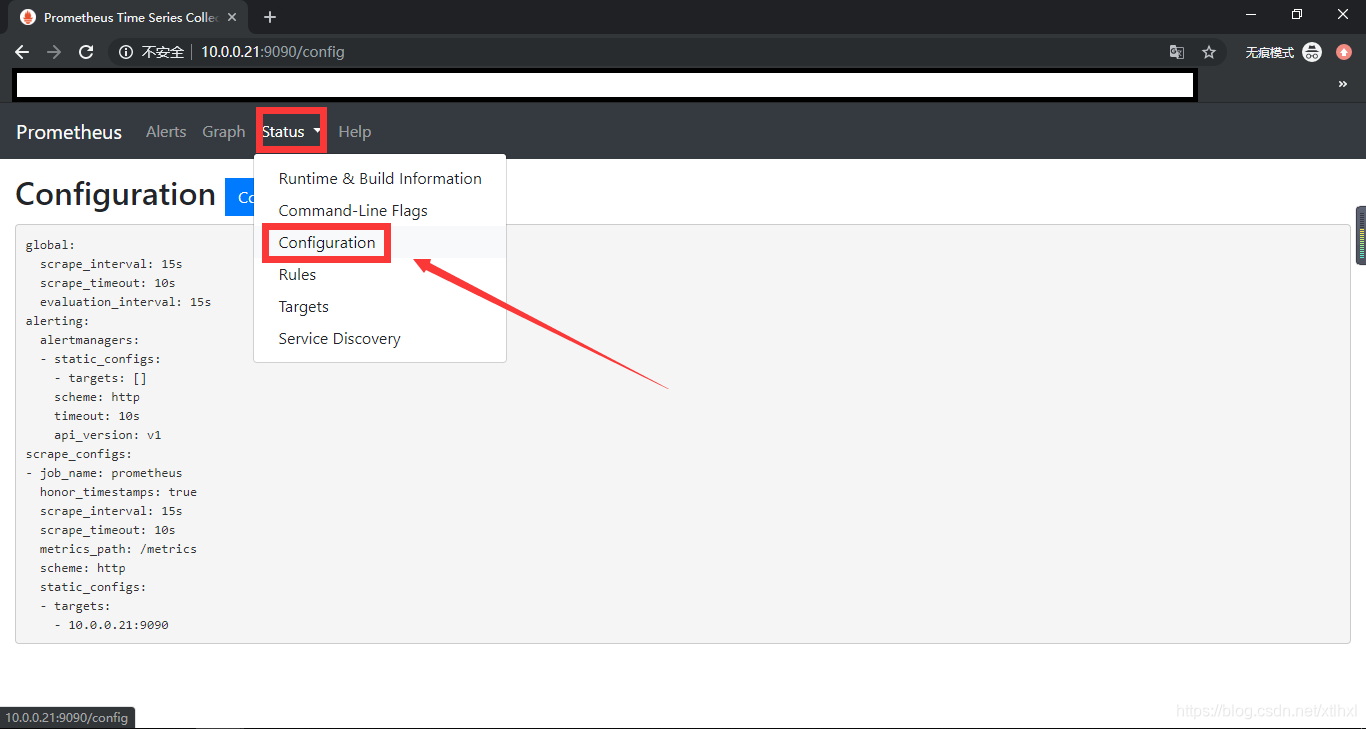
Task: Click the 'honor_timestamps: true' line
Action: [x=118, y=492]
